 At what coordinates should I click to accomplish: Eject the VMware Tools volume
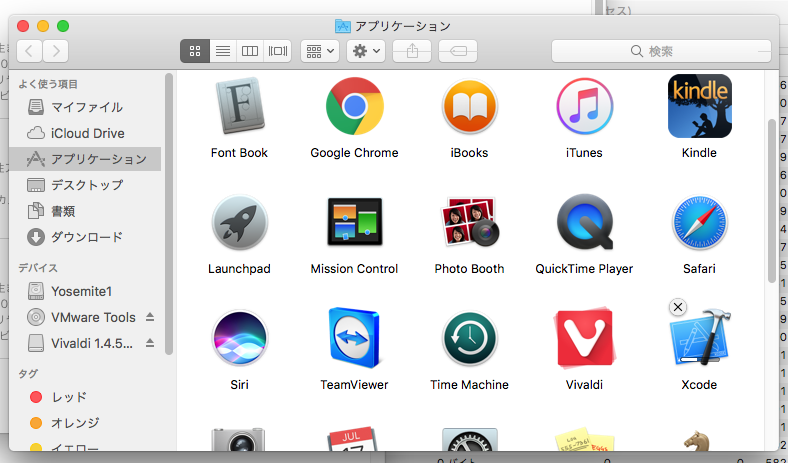(150, 317)
